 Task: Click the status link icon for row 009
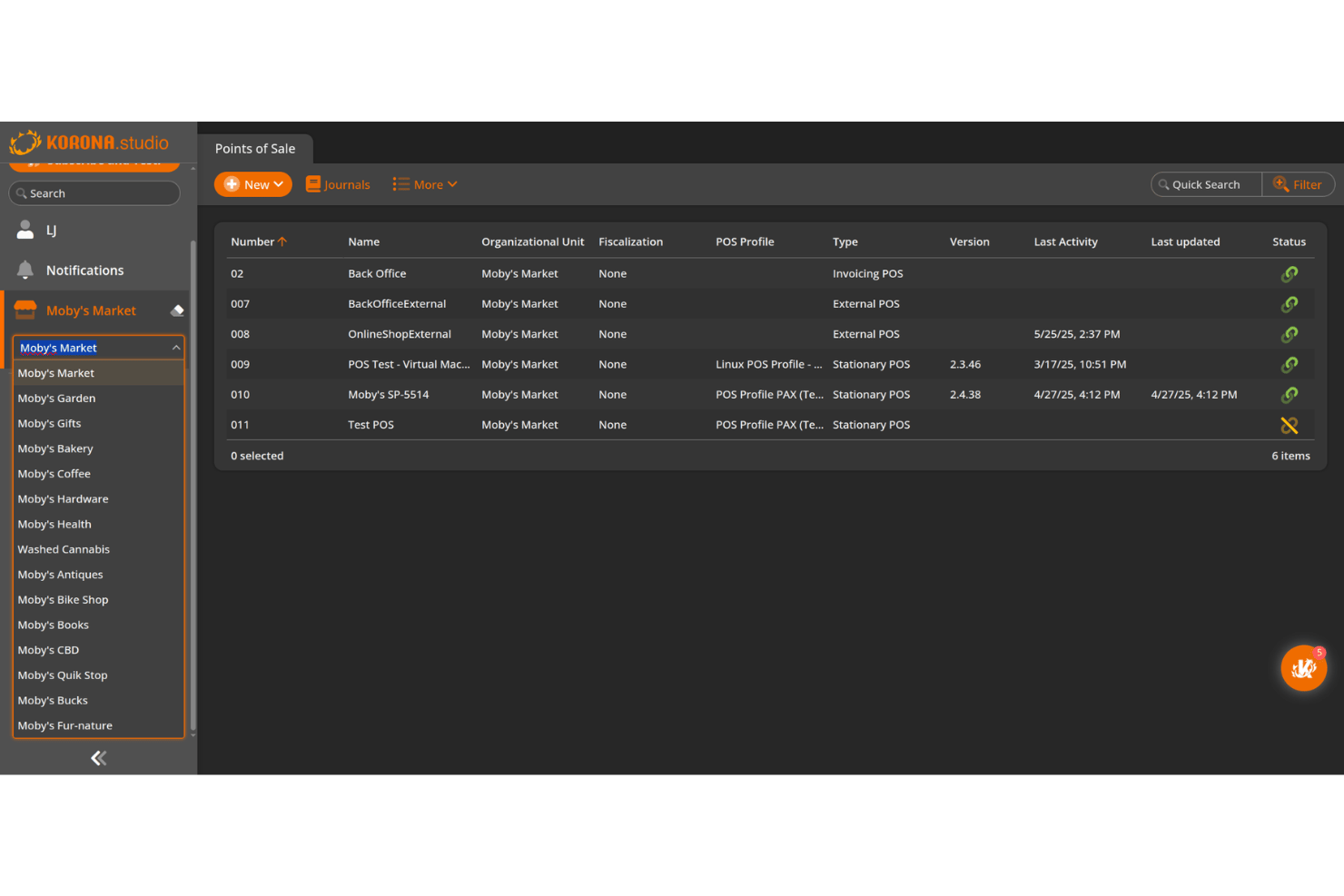tap(1290, 364)
